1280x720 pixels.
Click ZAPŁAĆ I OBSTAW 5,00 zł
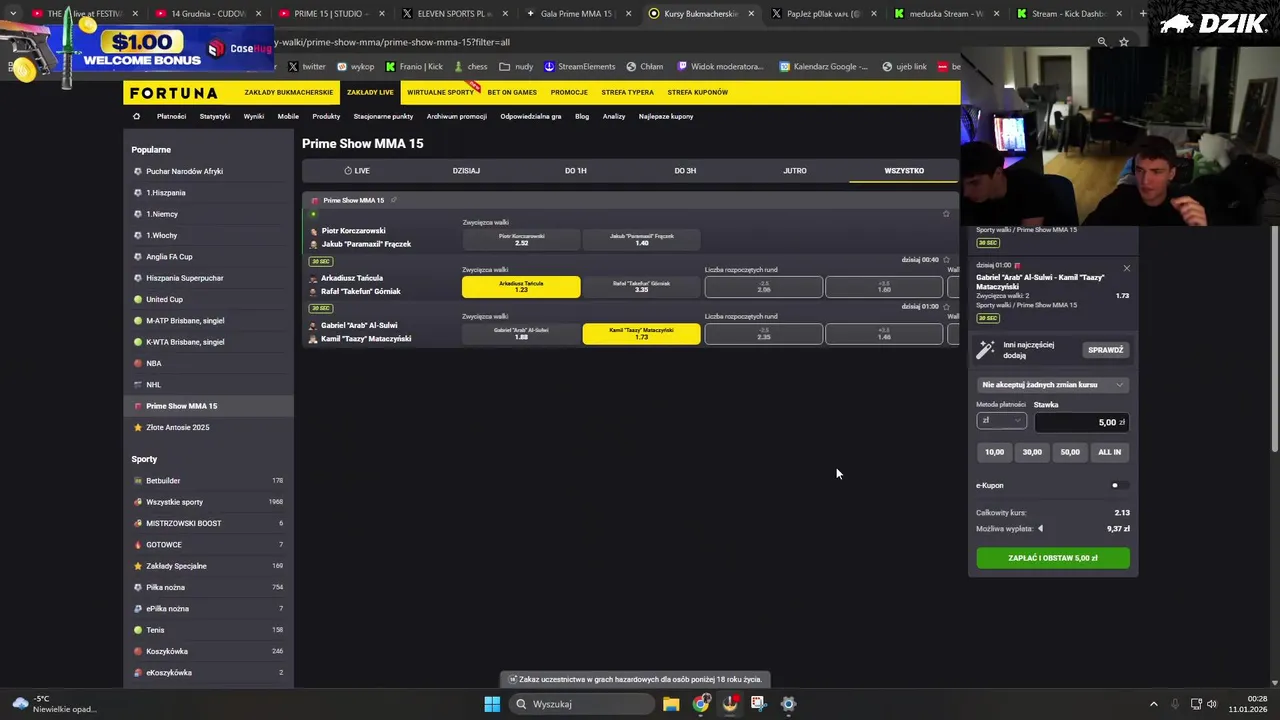pyautogui.click(x=1053, y=558)
